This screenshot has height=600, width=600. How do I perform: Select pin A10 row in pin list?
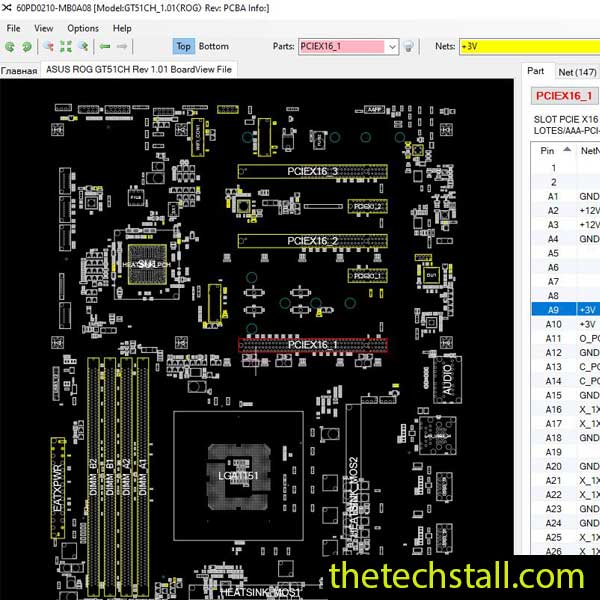click(566, 324)
